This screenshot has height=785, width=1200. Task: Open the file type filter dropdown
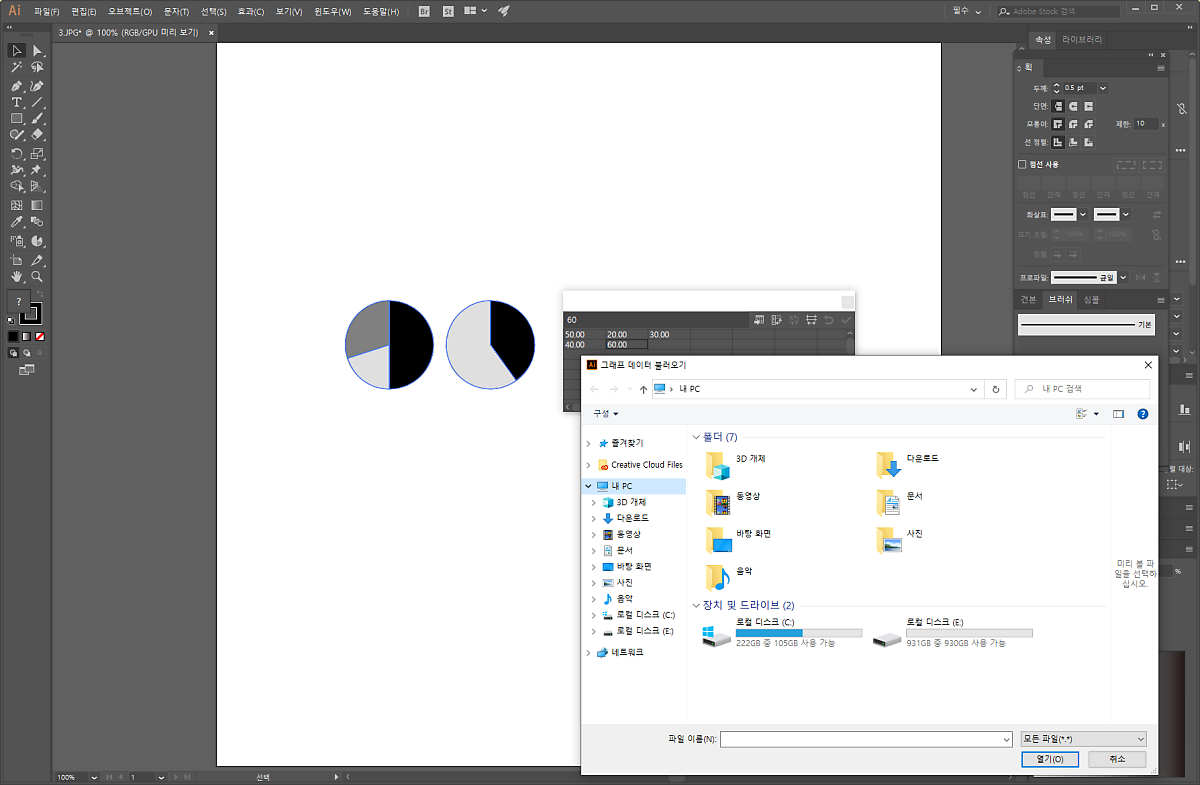coord(1083,739)
